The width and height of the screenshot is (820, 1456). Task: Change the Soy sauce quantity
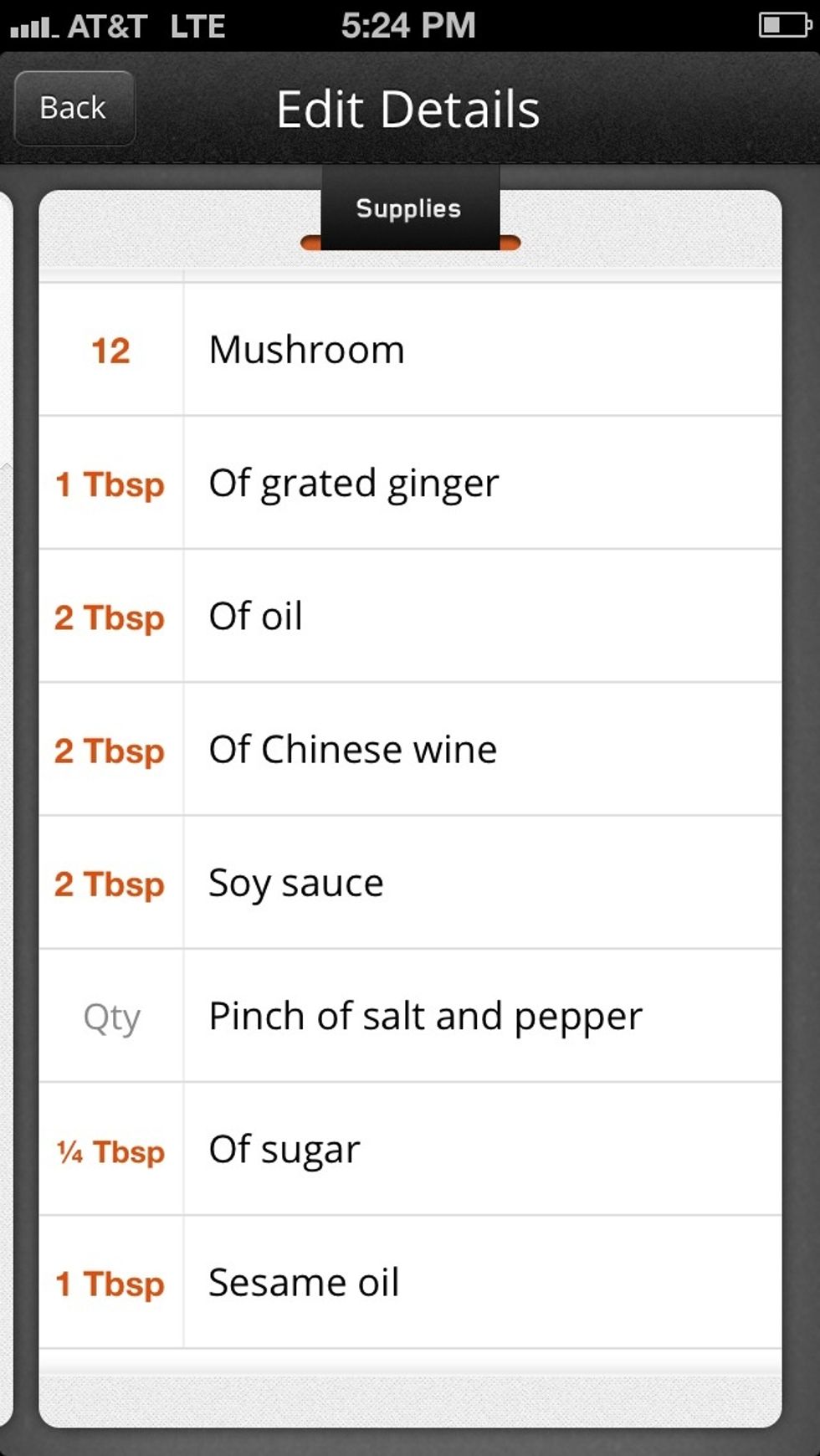click(x=110, y=884)
